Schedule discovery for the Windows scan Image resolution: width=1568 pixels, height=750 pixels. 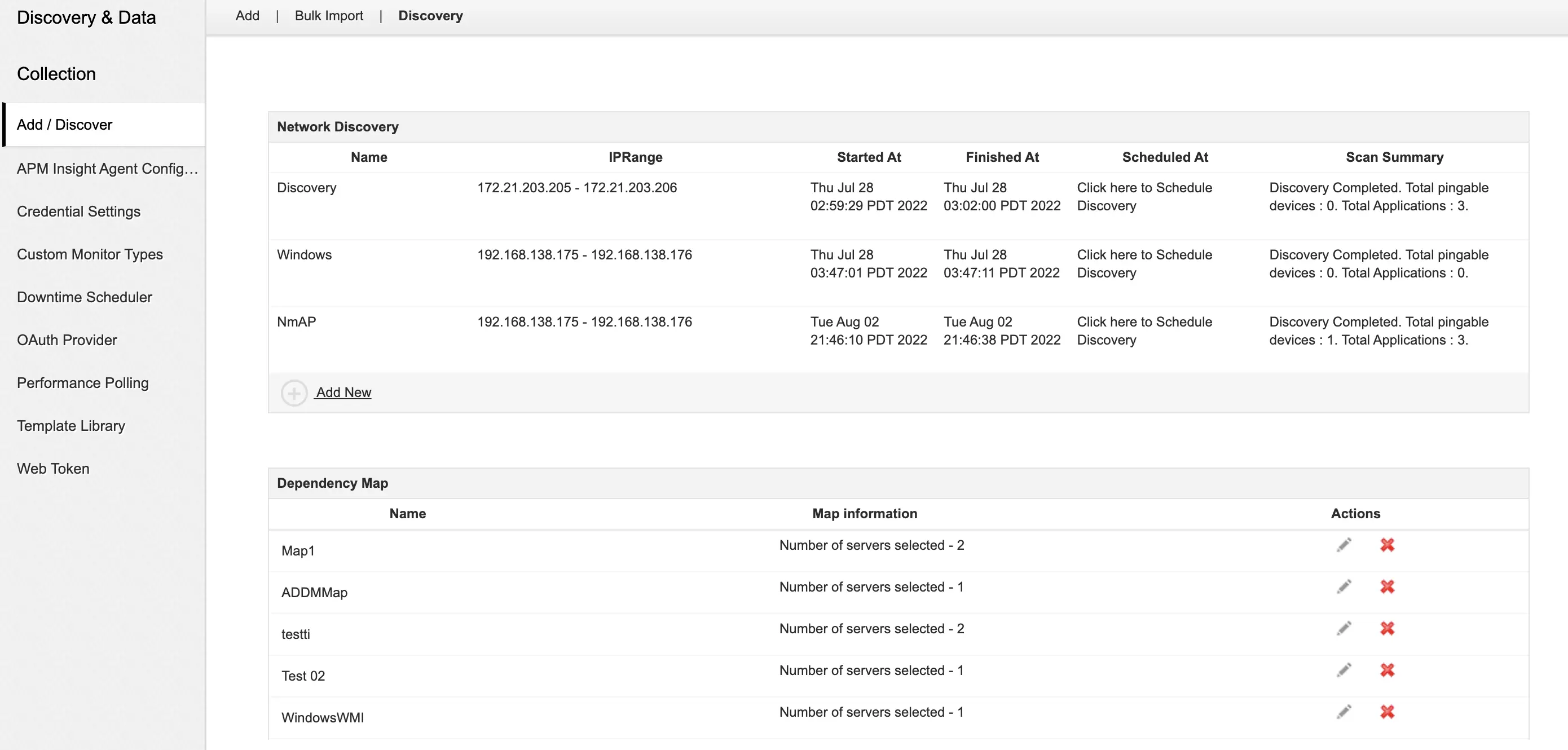pyautogui.click(x=1144, y=263)
